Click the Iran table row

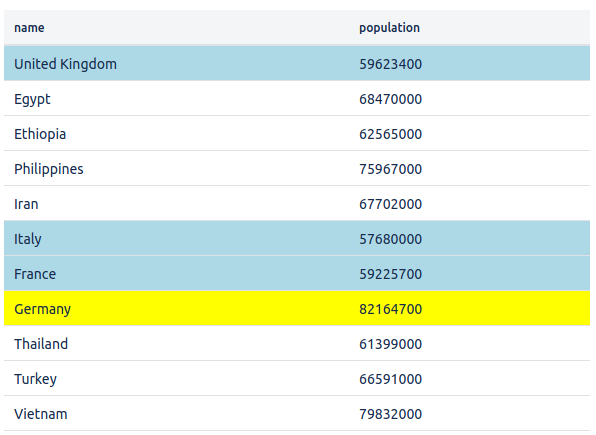pos(297,203)
